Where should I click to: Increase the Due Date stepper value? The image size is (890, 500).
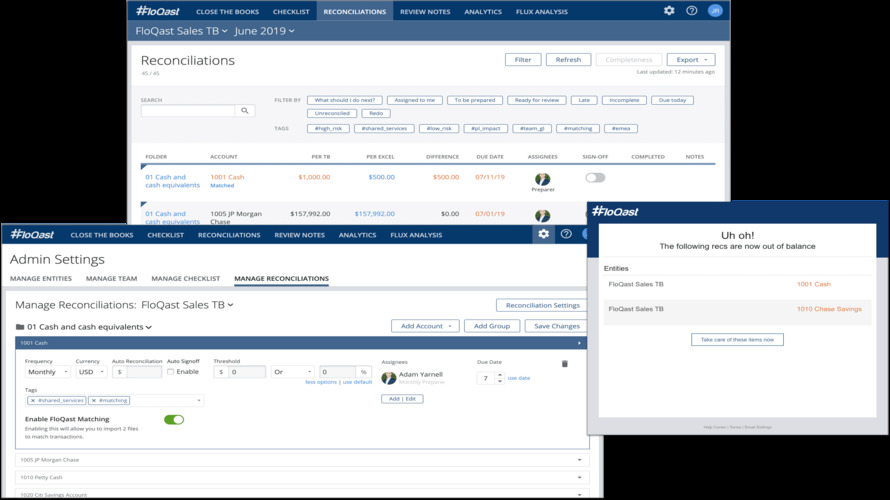point(499,375)
